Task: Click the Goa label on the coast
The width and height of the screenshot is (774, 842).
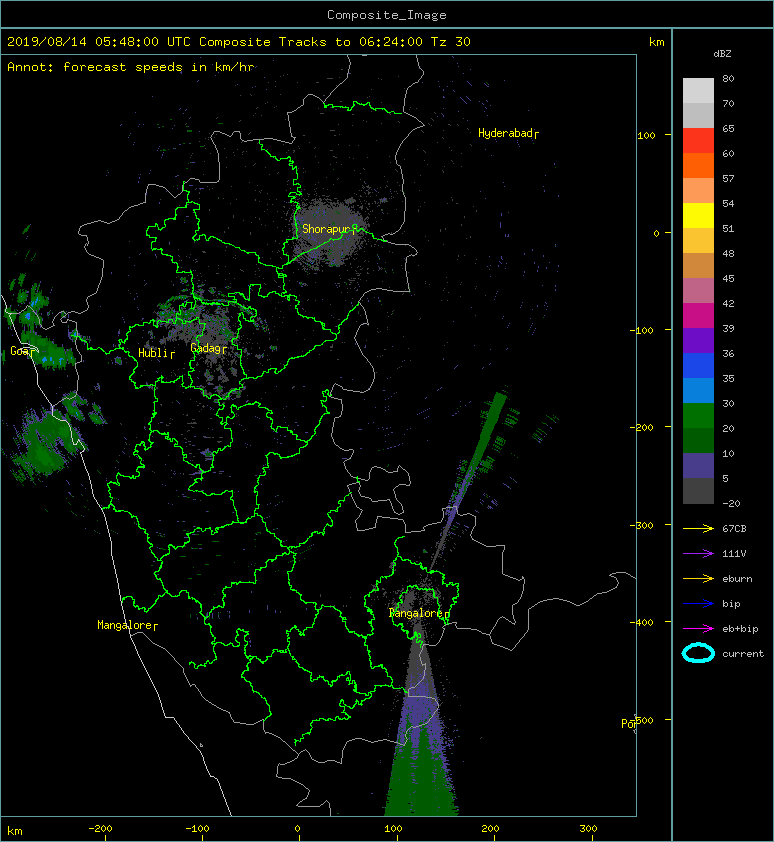Action: pyautogui.click(x=23, y=351)
